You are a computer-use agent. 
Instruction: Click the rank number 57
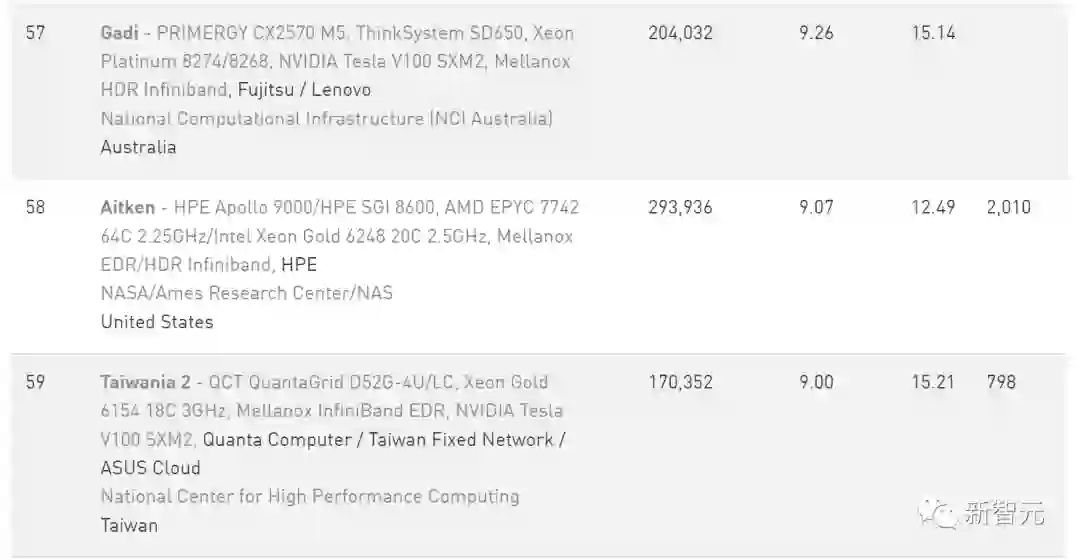pos(35,33)
